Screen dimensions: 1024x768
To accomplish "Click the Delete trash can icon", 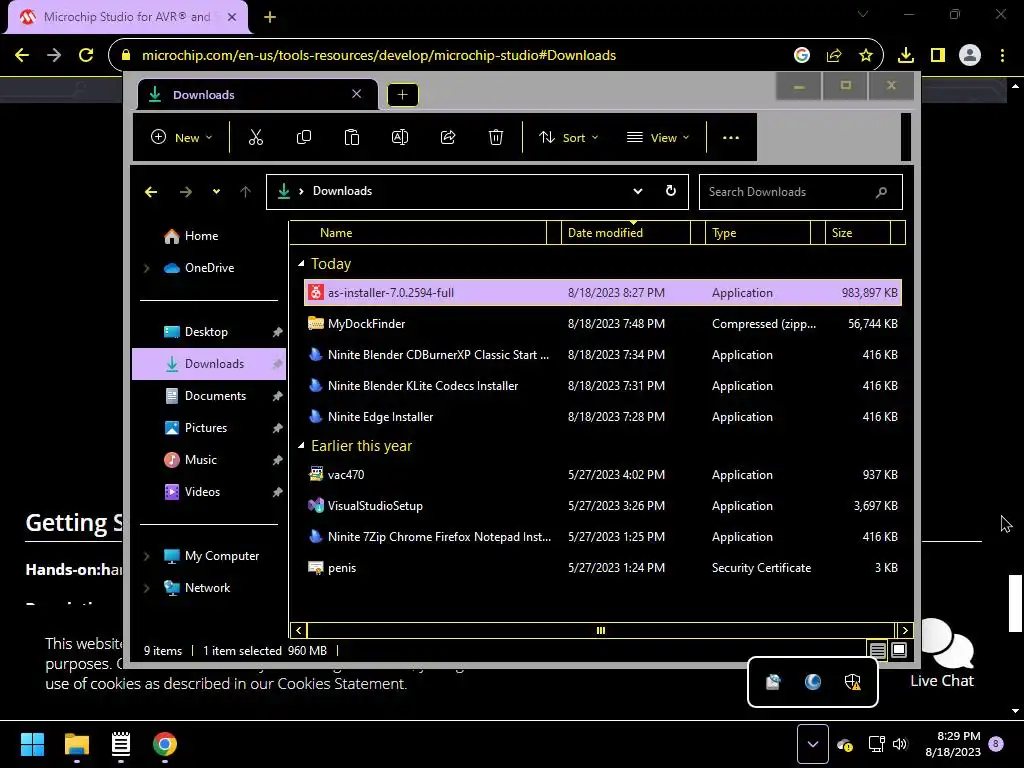I will tap(496, 137).
